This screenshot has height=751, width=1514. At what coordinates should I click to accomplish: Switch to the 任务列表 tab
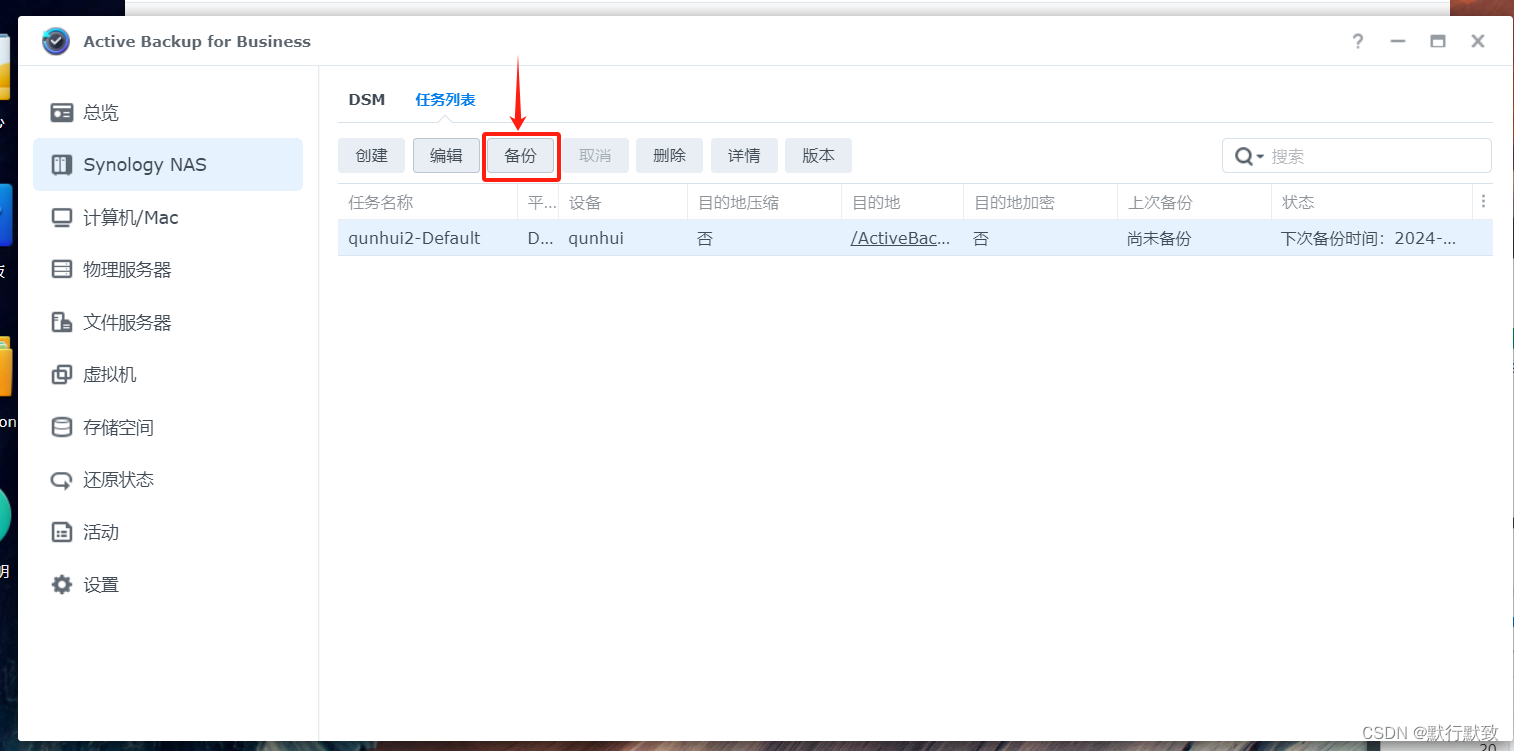tap(445, 100)
